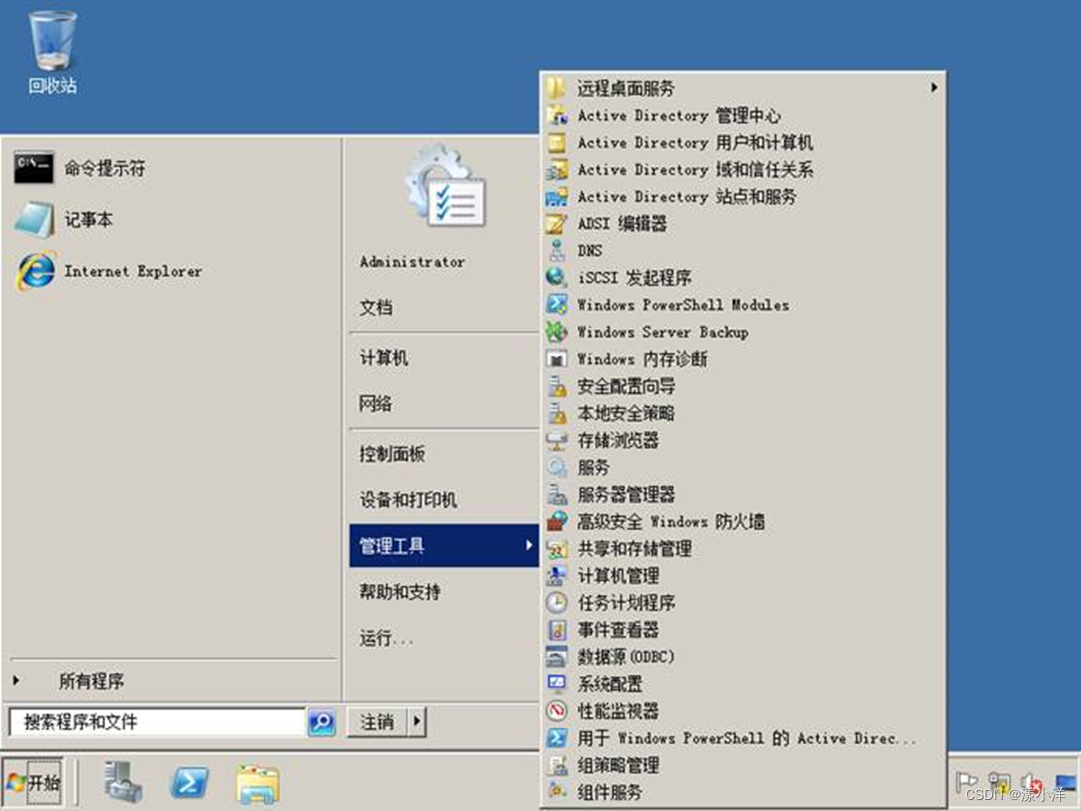Screen dimensions: 1081x811
Task: Open Windows Server Backup
Action: coord(660,332)
